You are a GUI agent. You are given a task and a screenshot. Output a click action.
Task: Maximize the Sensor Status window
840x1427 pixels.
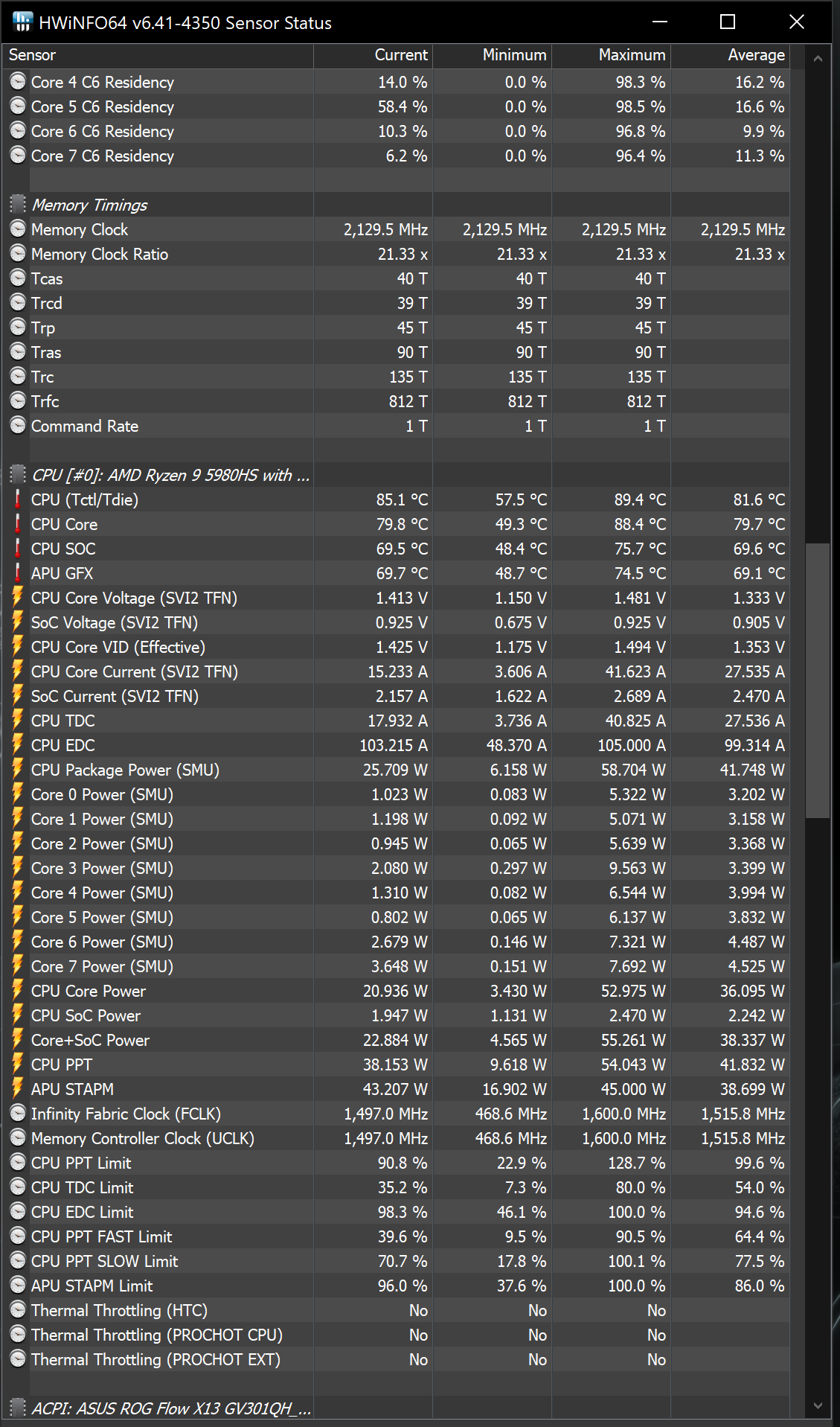[728, 22]
